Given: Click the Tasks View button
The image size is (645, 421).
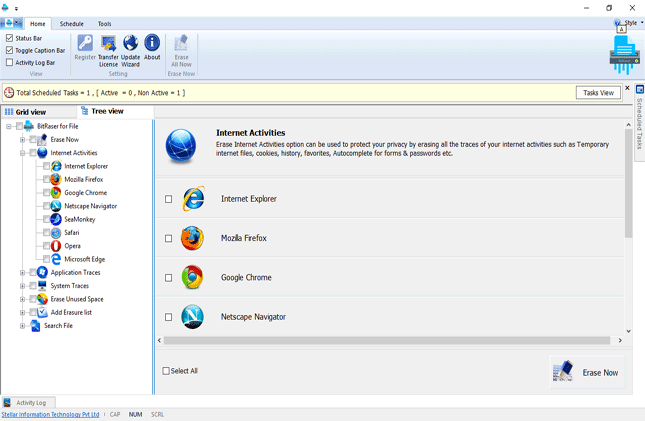Looking at the screenshot, I should (x=598, y=93).
